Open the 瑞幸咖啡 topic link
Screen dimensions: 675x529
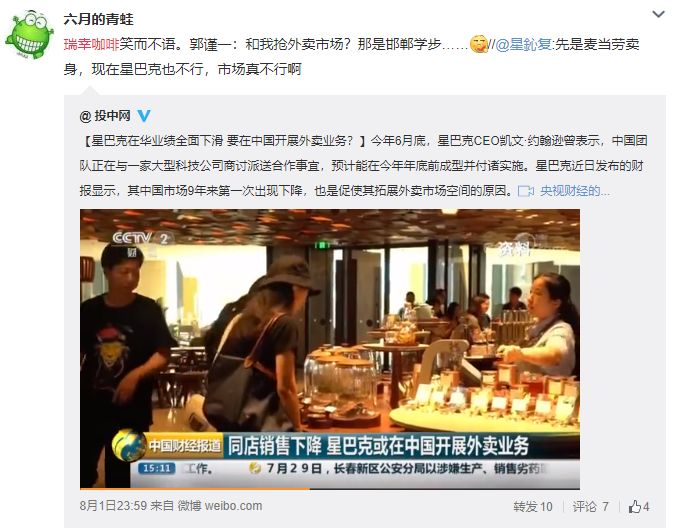91,44
